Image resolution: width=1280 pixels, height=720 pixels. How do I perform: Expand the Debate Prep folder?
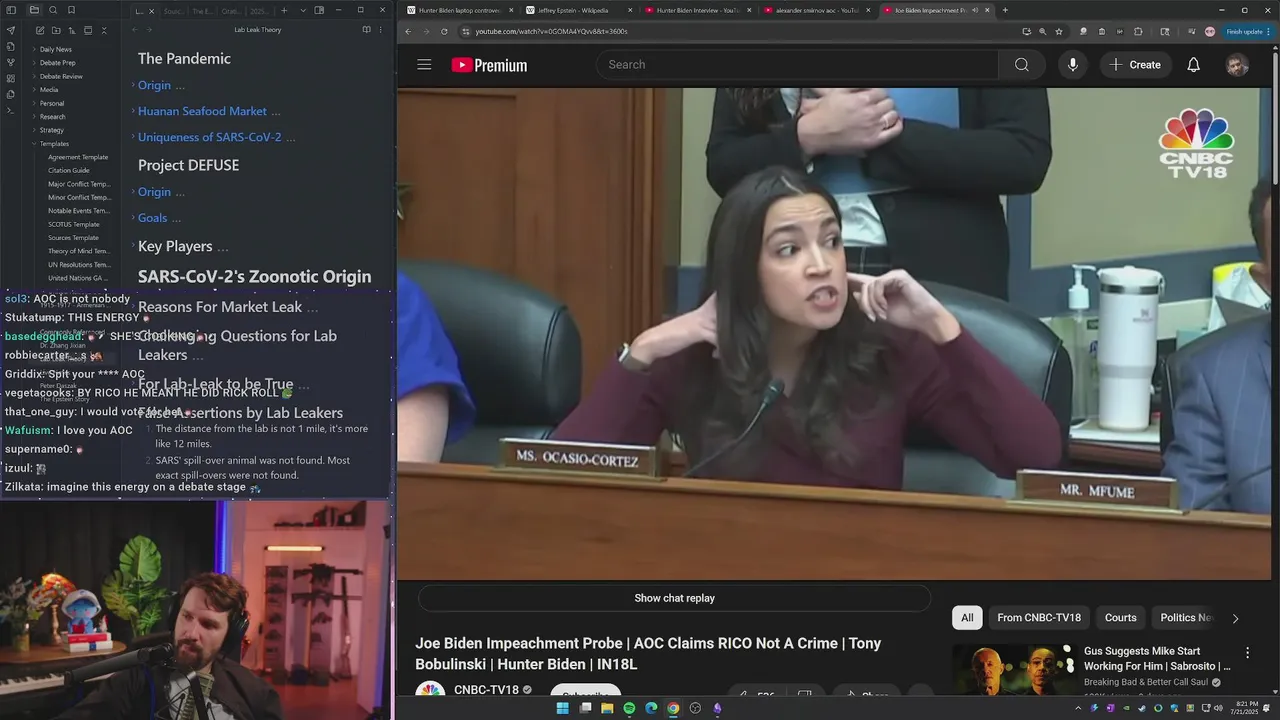click(57, 63)
